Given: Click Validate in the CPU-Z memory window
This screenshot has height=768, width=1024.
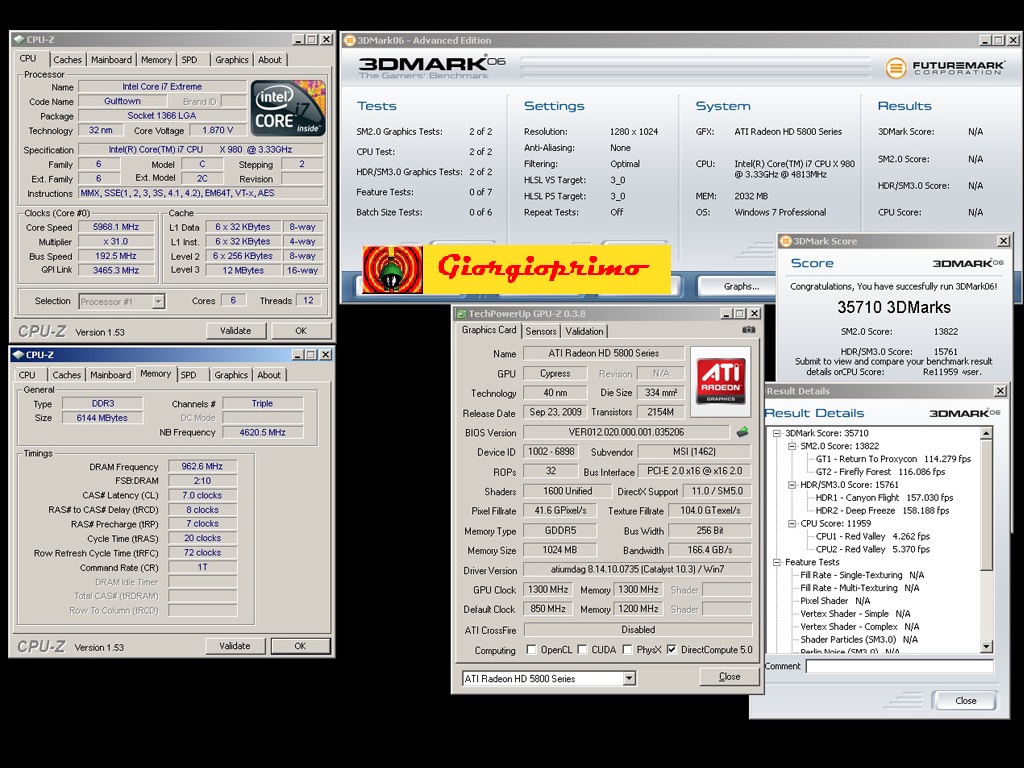Looking at the screenshot, I should click(234, 646).
